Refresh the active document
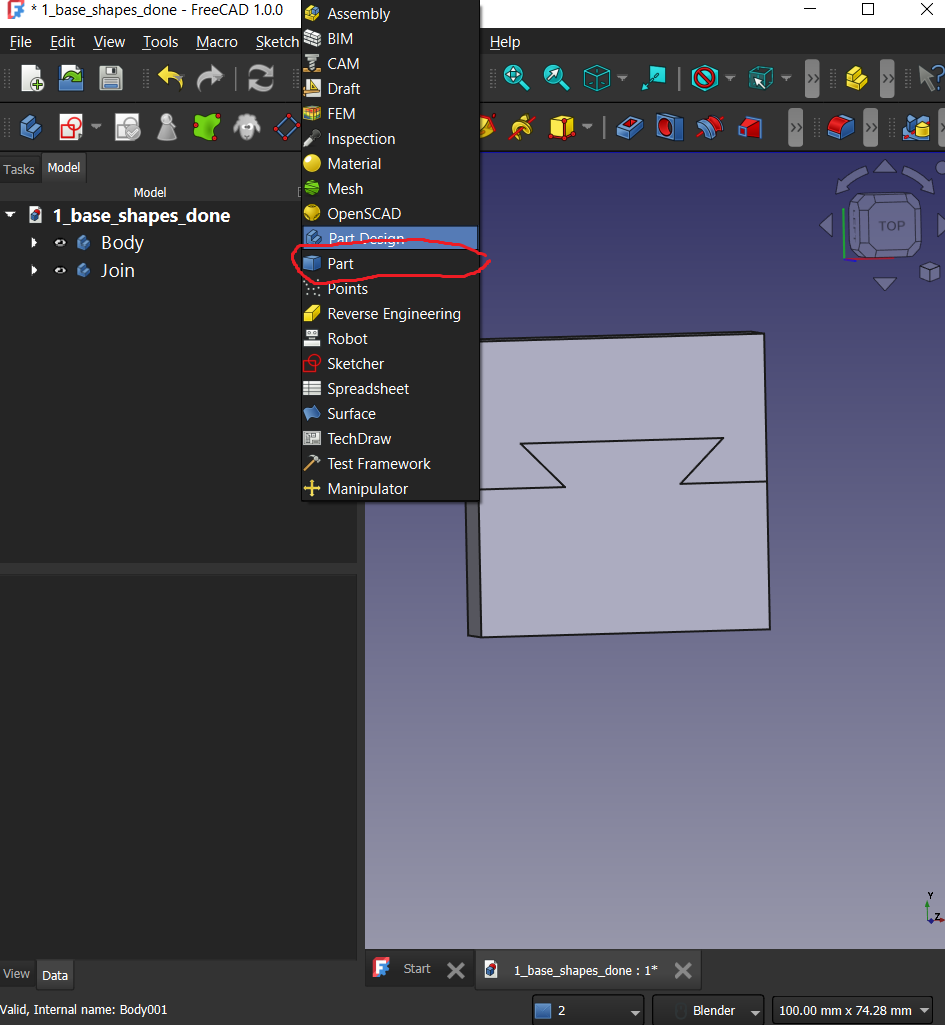The image size is (945, 1025). tap(260, 77)
